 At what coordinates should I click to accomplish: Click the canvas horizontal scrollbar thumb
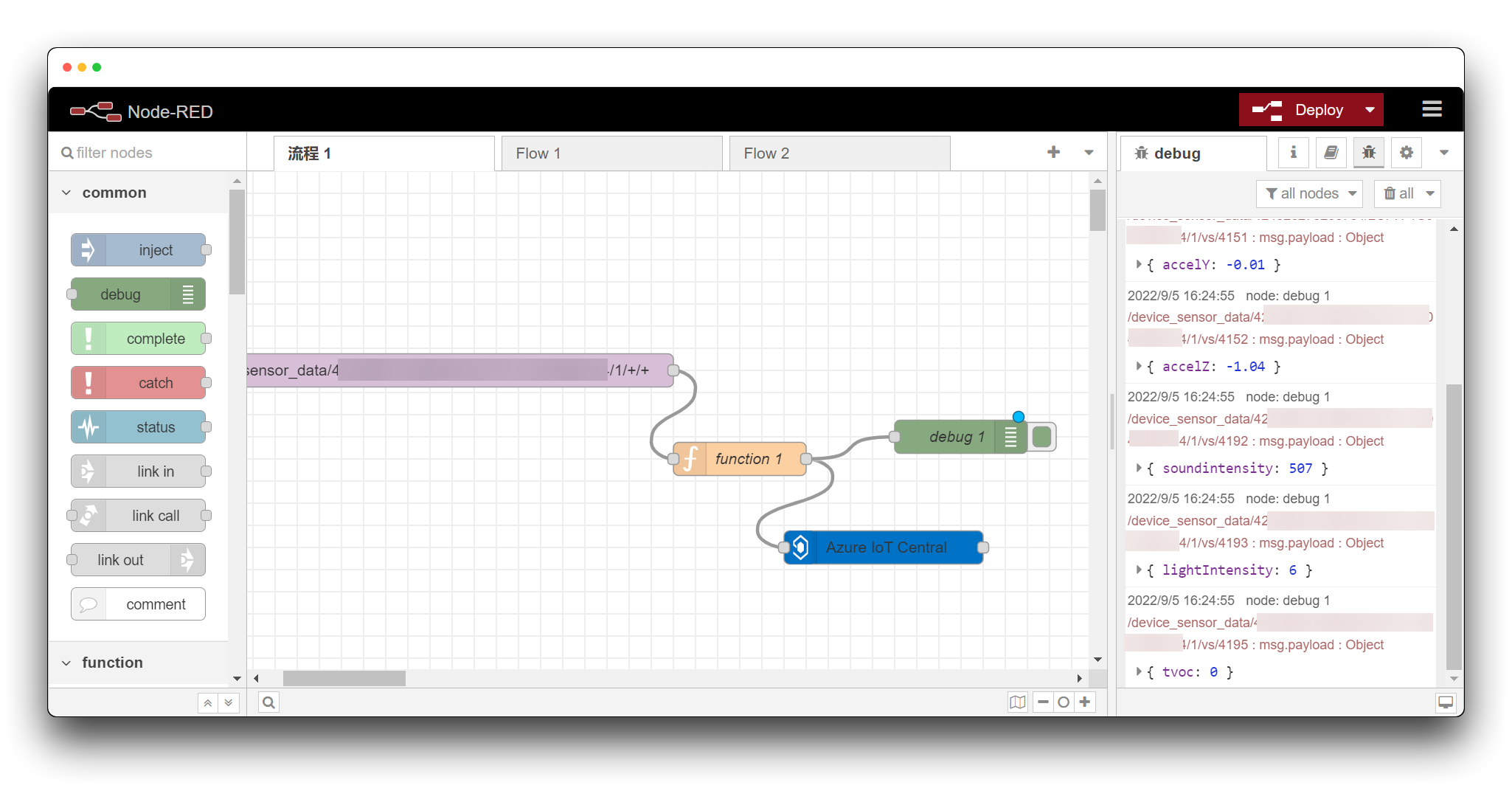coord(344,678)
